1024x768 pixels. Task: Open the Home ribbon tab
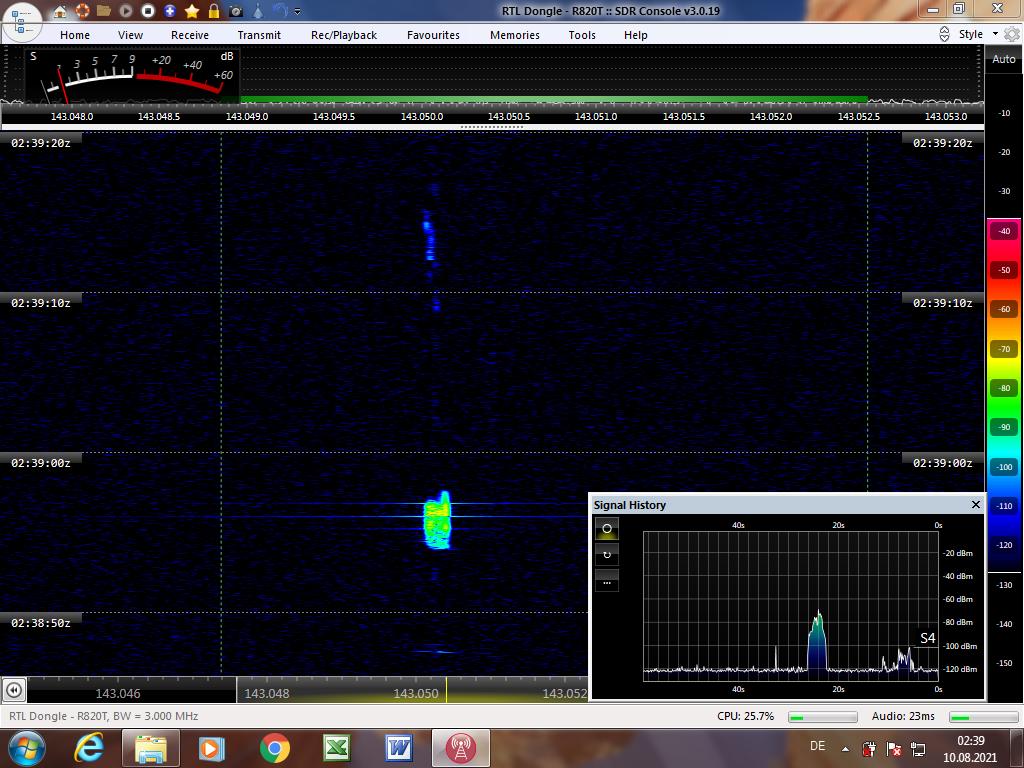pyautogui.click(x=75, y=35)
